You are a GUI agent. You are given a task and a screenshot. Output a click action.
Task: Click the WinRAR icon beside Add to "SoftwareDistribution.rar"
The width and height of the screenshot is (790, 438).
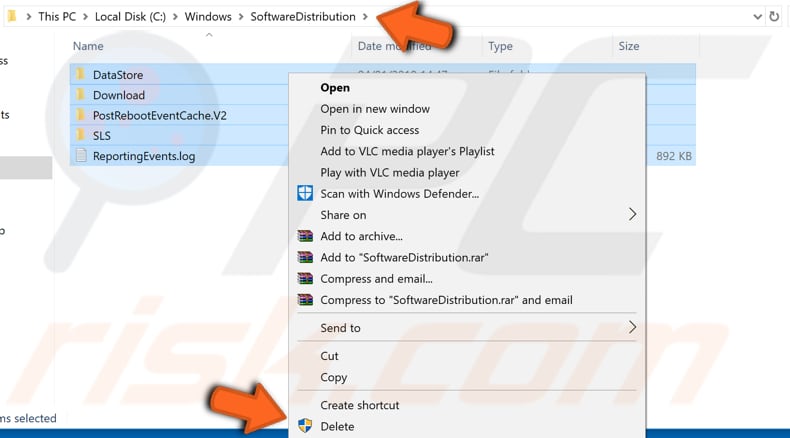coord(305,258)
